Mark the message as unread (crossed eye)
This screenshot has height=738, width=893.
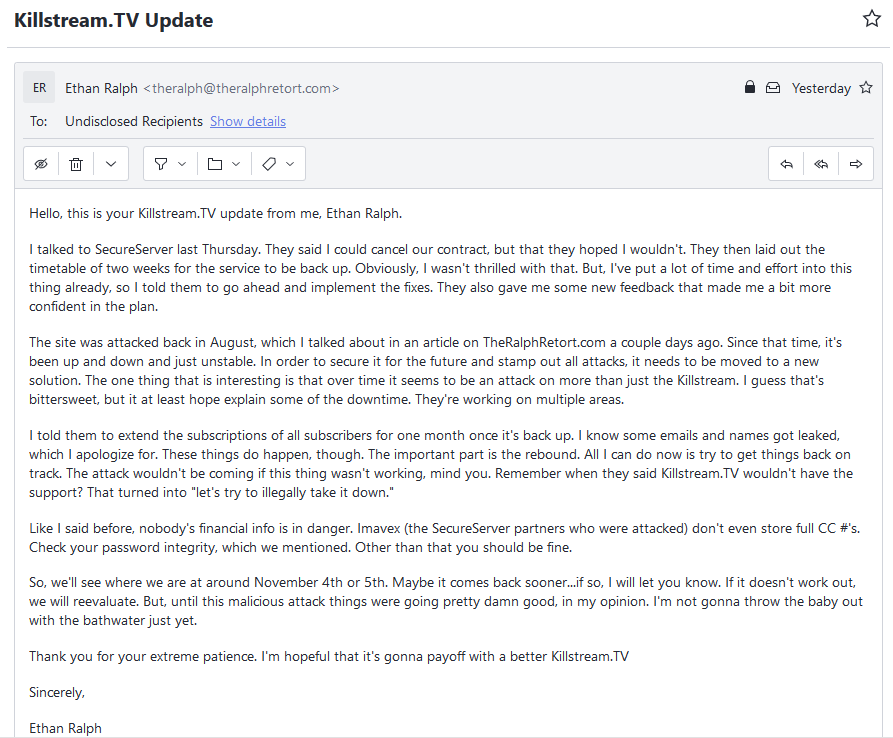click(41, 164)
